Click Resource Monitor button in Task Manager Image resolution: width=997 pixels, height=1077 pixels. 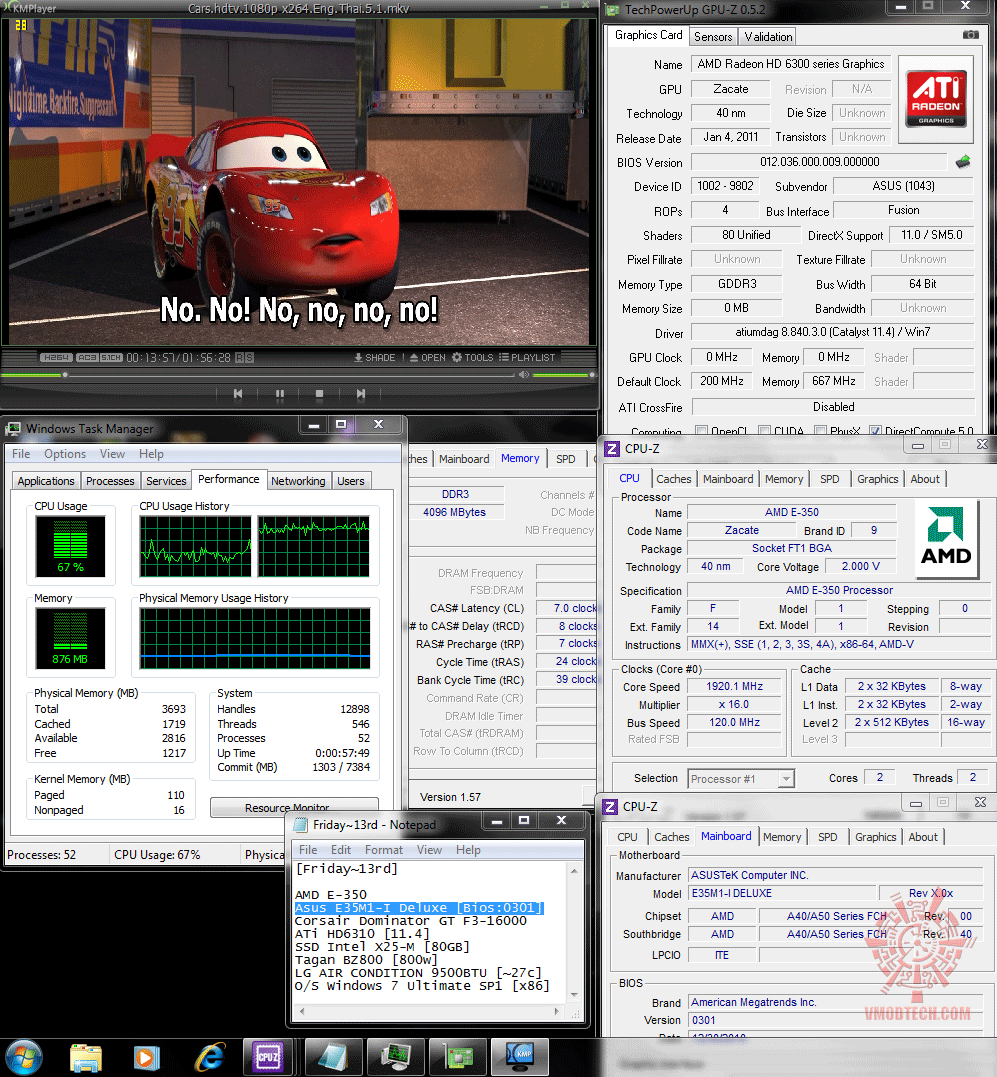(x=294, y=807)
